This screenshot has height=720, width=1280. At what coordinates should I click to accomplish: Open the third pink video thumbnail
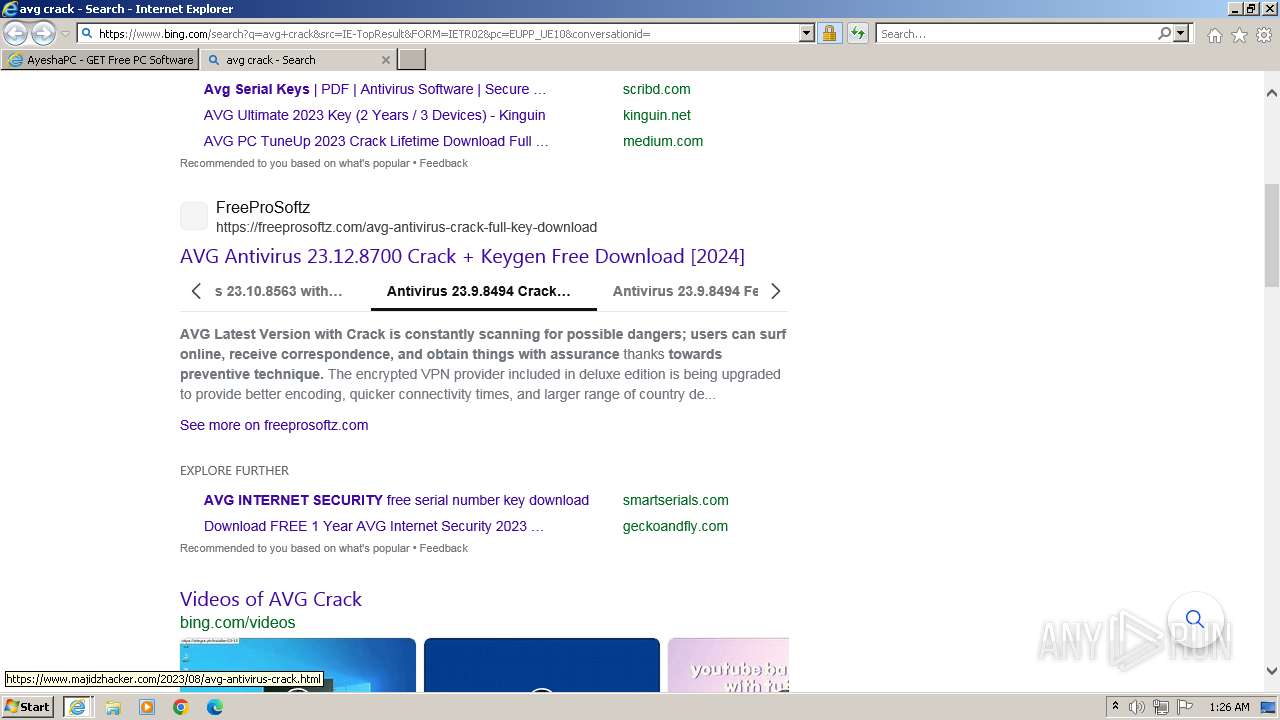[728, 665]
